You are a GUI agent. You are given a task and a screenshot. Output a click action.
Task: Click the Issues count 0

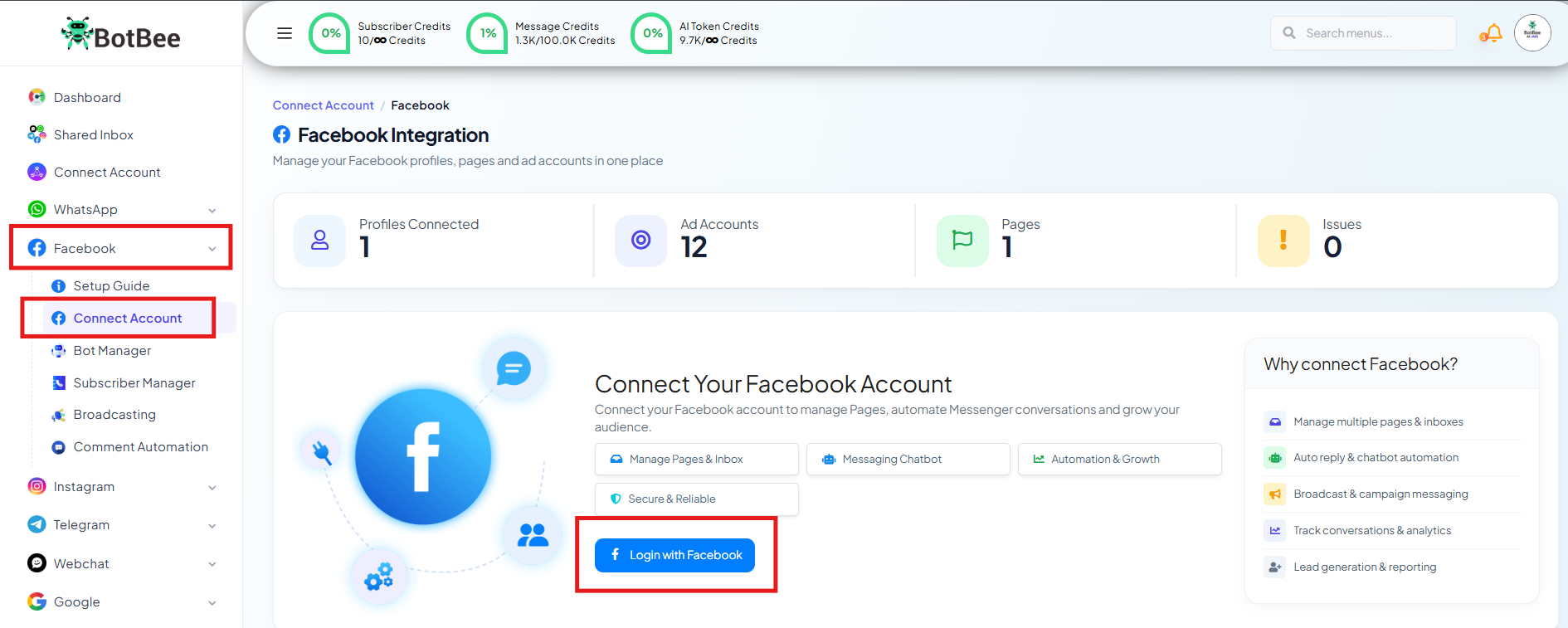coord(1332,247)
